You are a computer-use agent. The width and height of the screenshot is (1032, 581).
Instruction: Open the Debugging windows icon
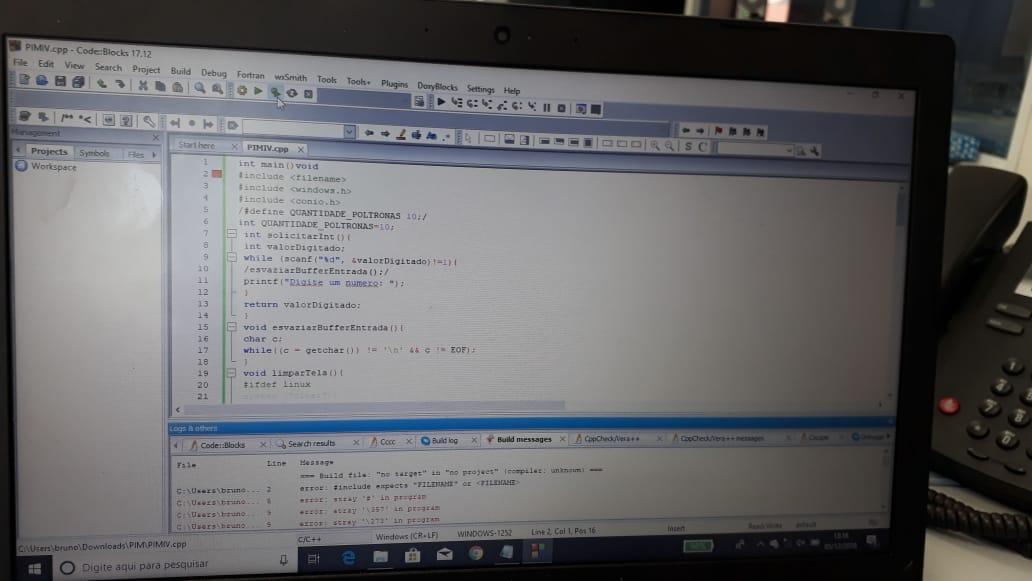[x=580, y=109]
